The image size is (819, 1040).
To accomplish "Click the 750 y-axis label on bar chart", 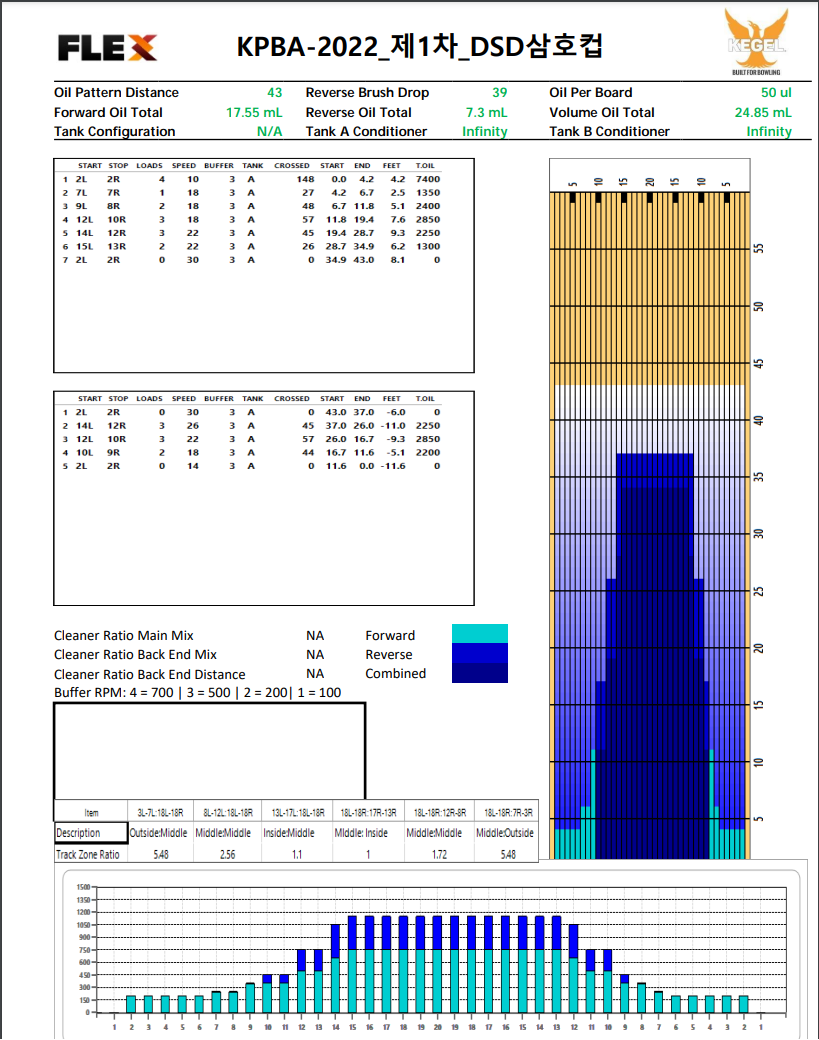I will [x=84, y=950].
